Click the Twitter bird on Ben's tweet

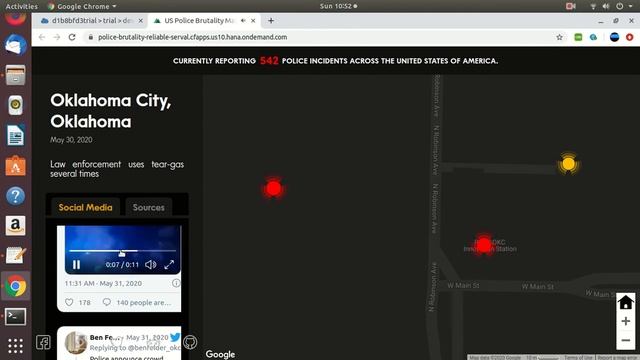click(175, 337)
